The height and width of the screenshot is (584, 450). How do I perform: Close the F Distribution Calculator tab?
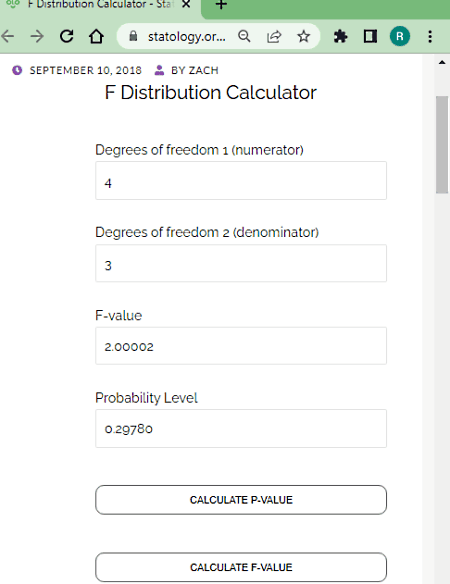click(186, 4)
